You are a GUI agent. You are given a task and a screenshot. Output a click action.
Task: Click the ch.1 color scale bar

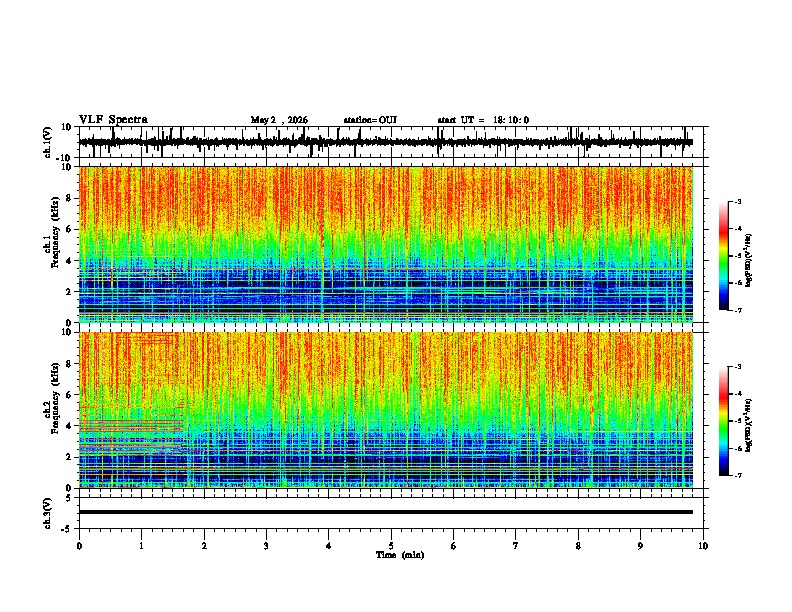point(724,256)
